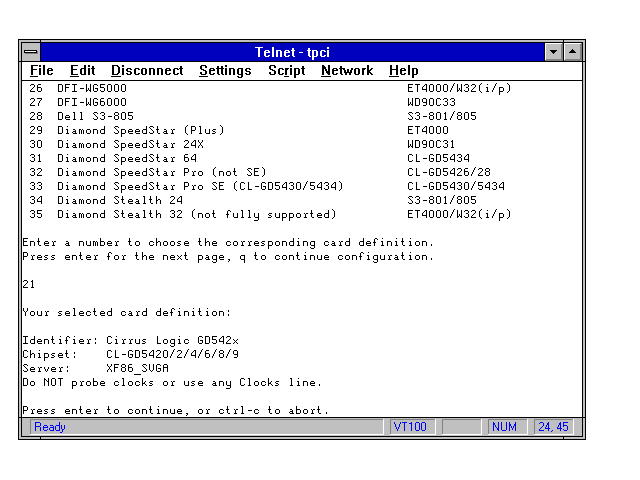Click the Press enter to continue prompt
640x480 pixels.
click(175, 410)
